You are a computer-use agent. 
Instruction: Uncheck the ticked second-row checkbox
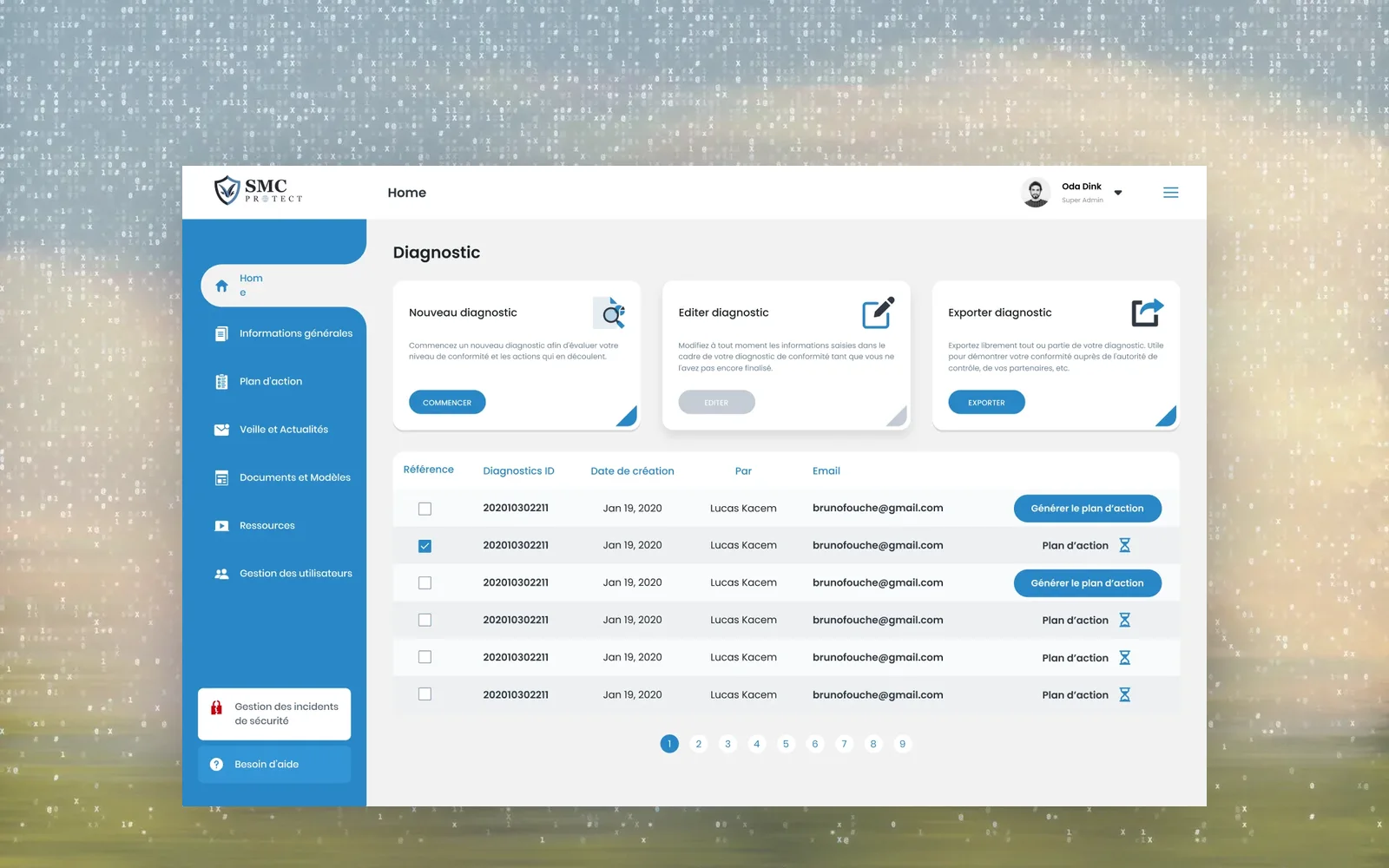(425, 546)
